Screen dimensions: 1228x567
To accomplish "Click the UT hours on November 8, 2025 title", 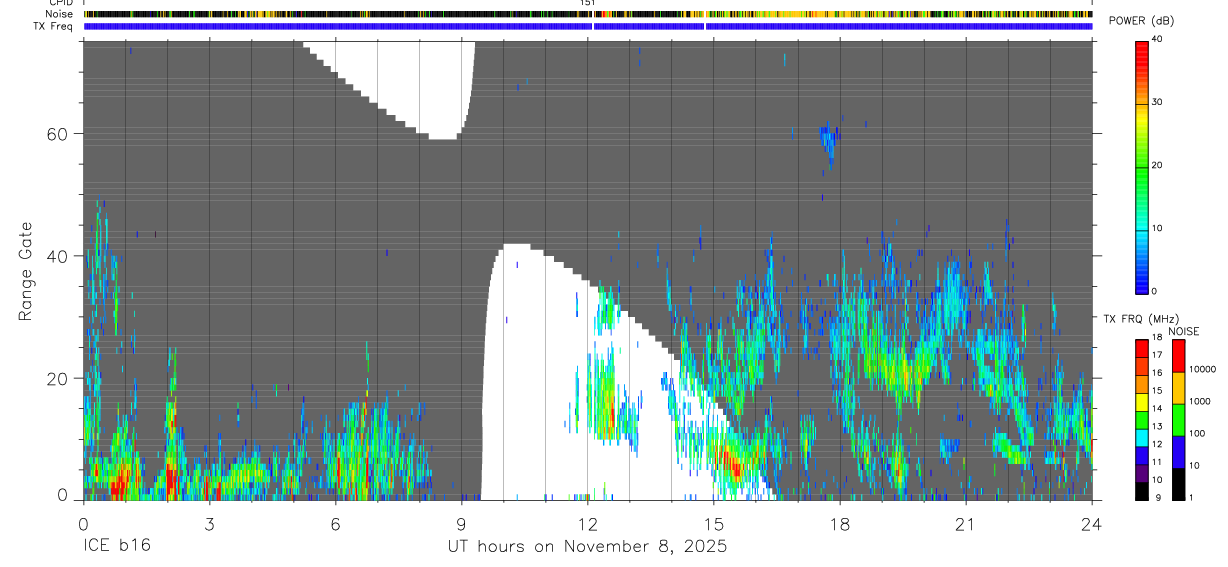I will (x=587, y=548).
